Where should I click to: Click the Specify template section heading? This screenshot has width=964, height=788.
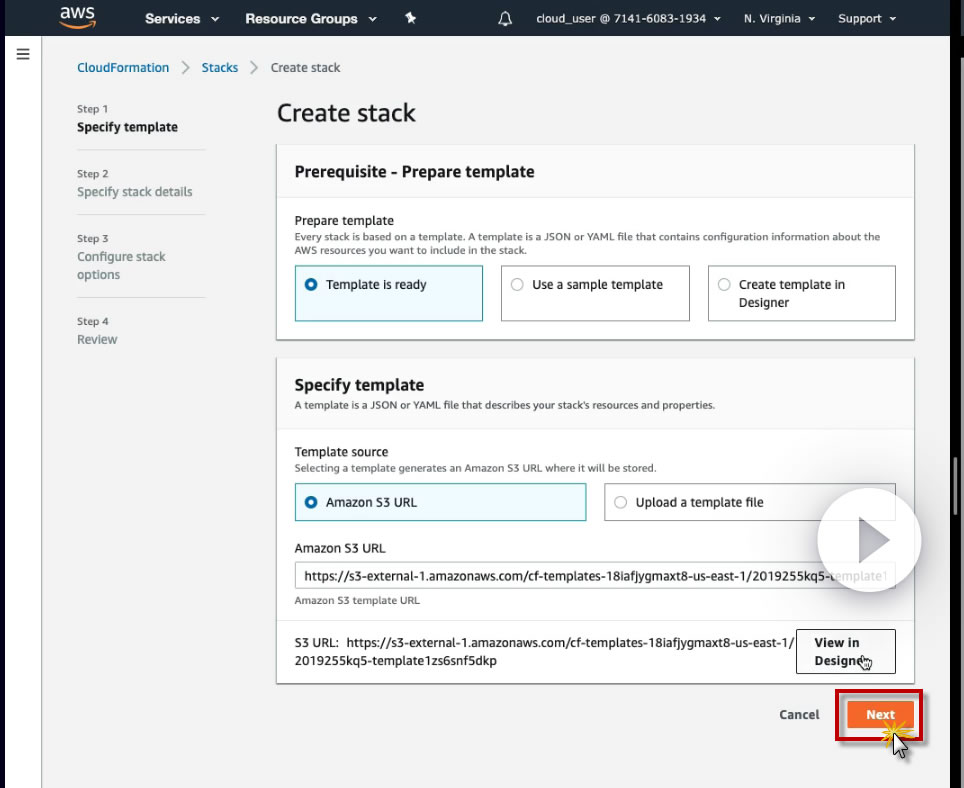tap(359, 385)
